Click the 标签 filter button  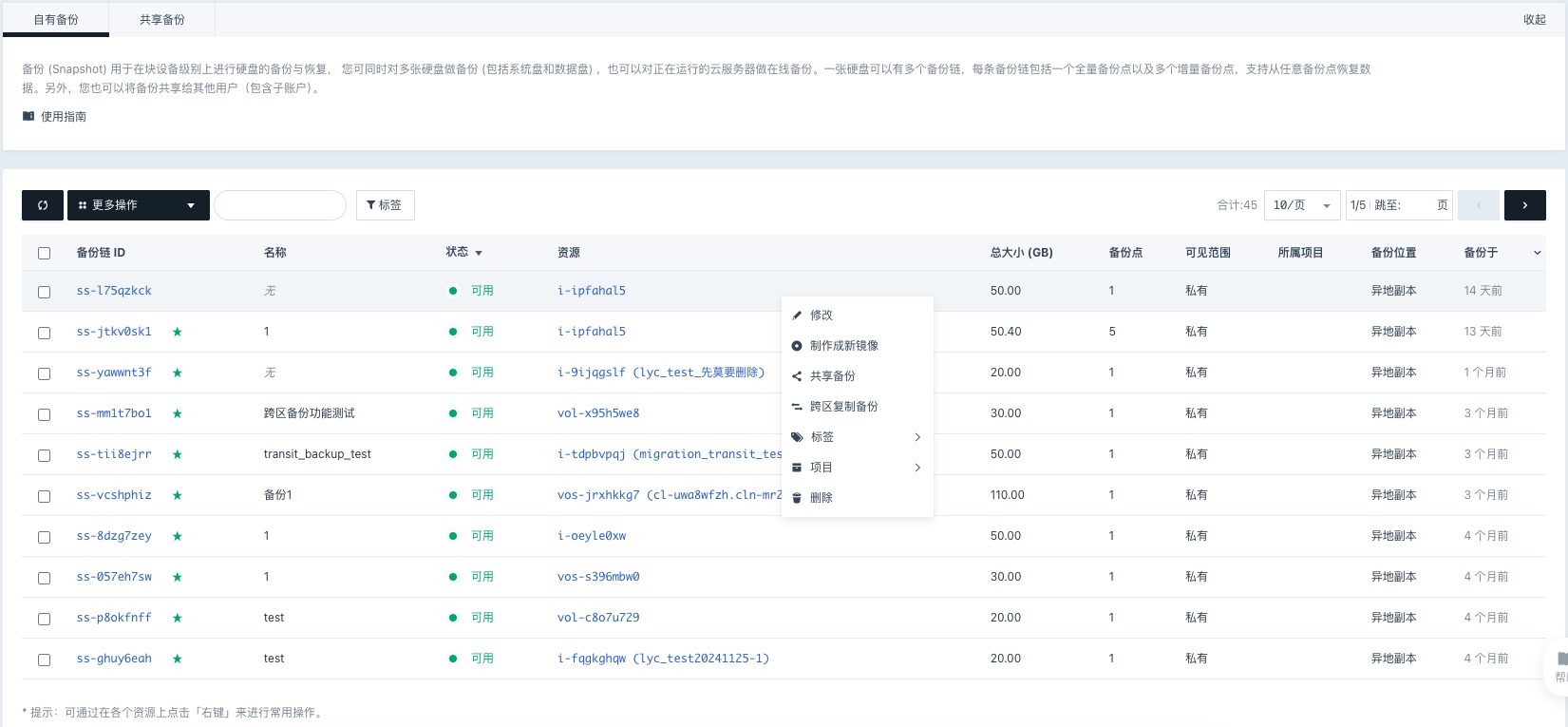point(385,205)
